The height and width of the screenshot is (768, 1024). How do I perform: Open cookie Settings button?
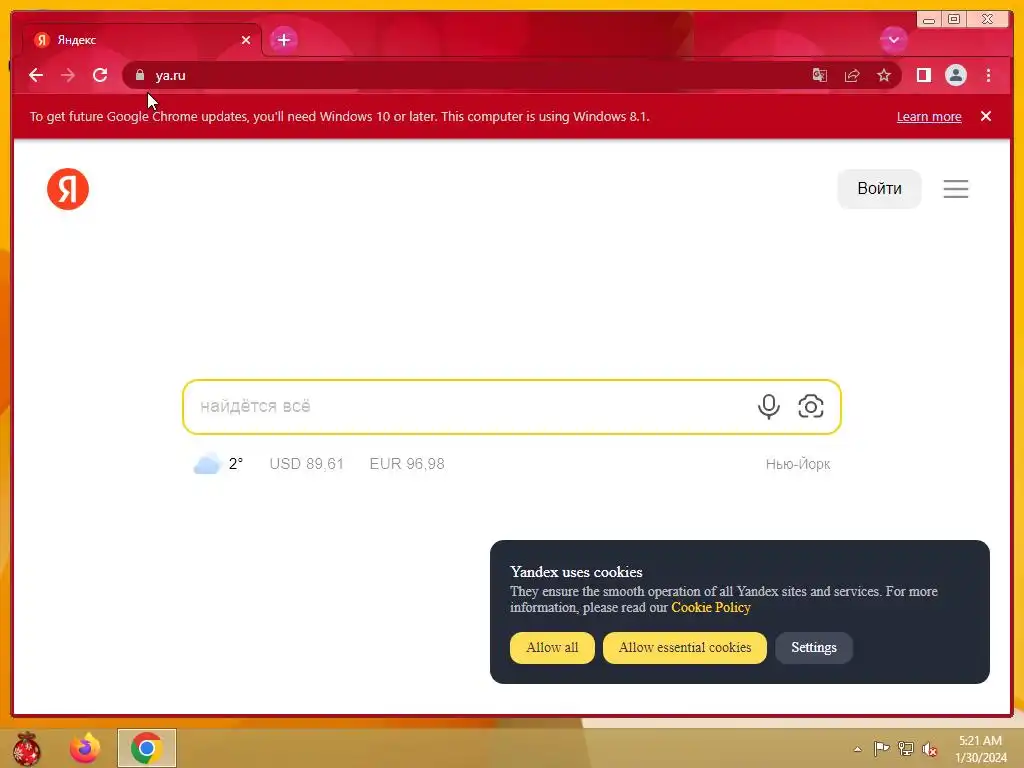click(814, 647)
